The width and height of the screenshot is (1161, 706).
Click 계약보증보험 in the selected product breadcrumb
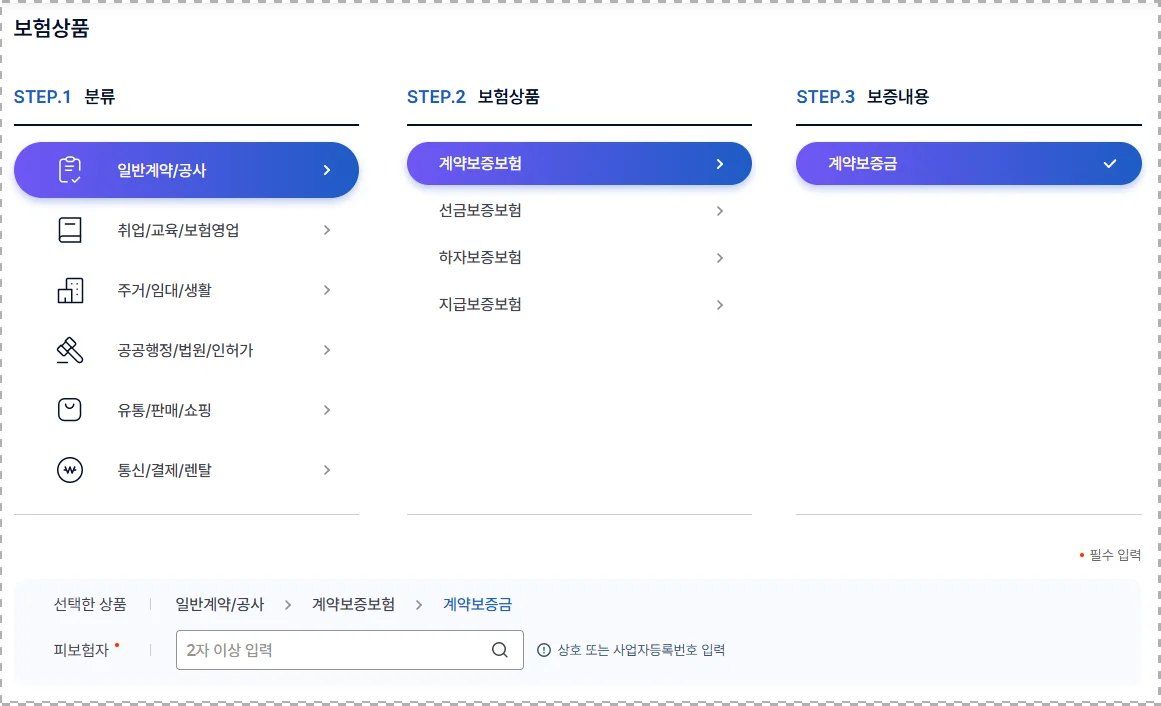353,605
